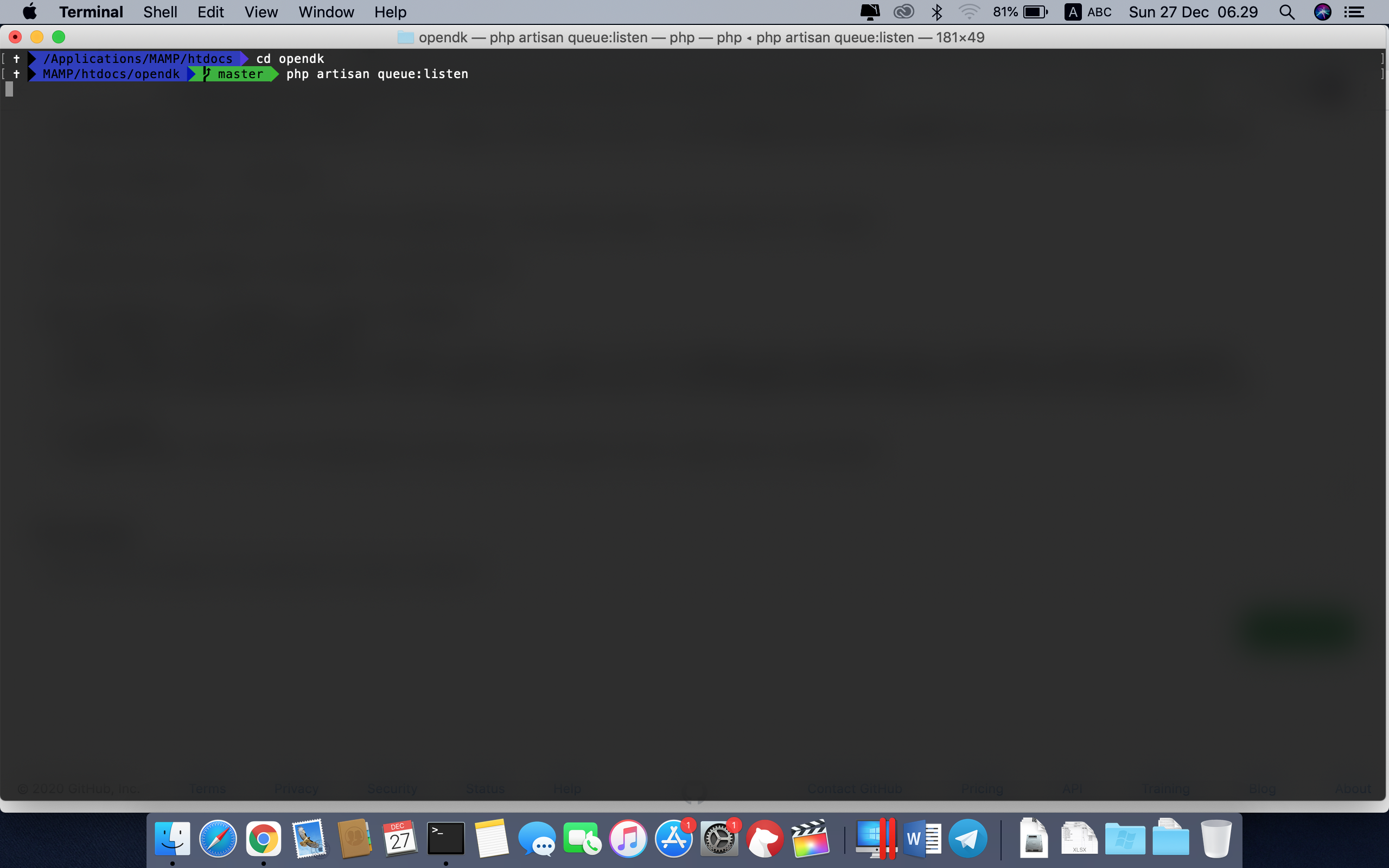Open System Preferences in the Dock

718,839
